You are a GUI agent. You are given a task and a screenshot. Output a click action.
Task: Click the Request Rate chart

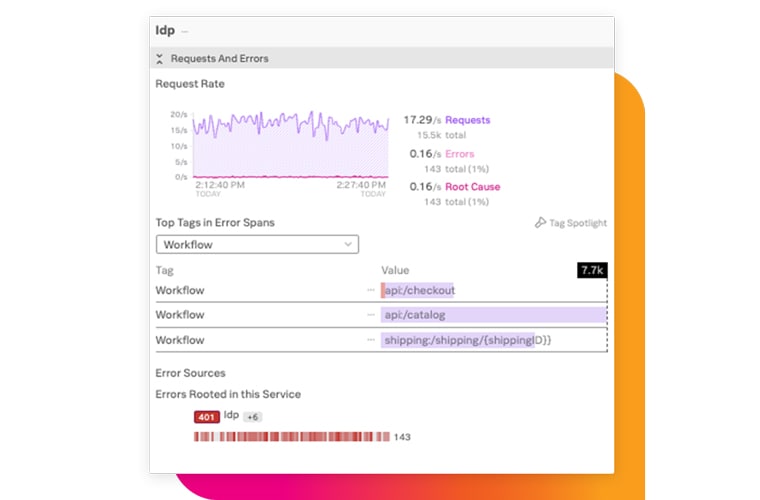[x=291, y=144]
